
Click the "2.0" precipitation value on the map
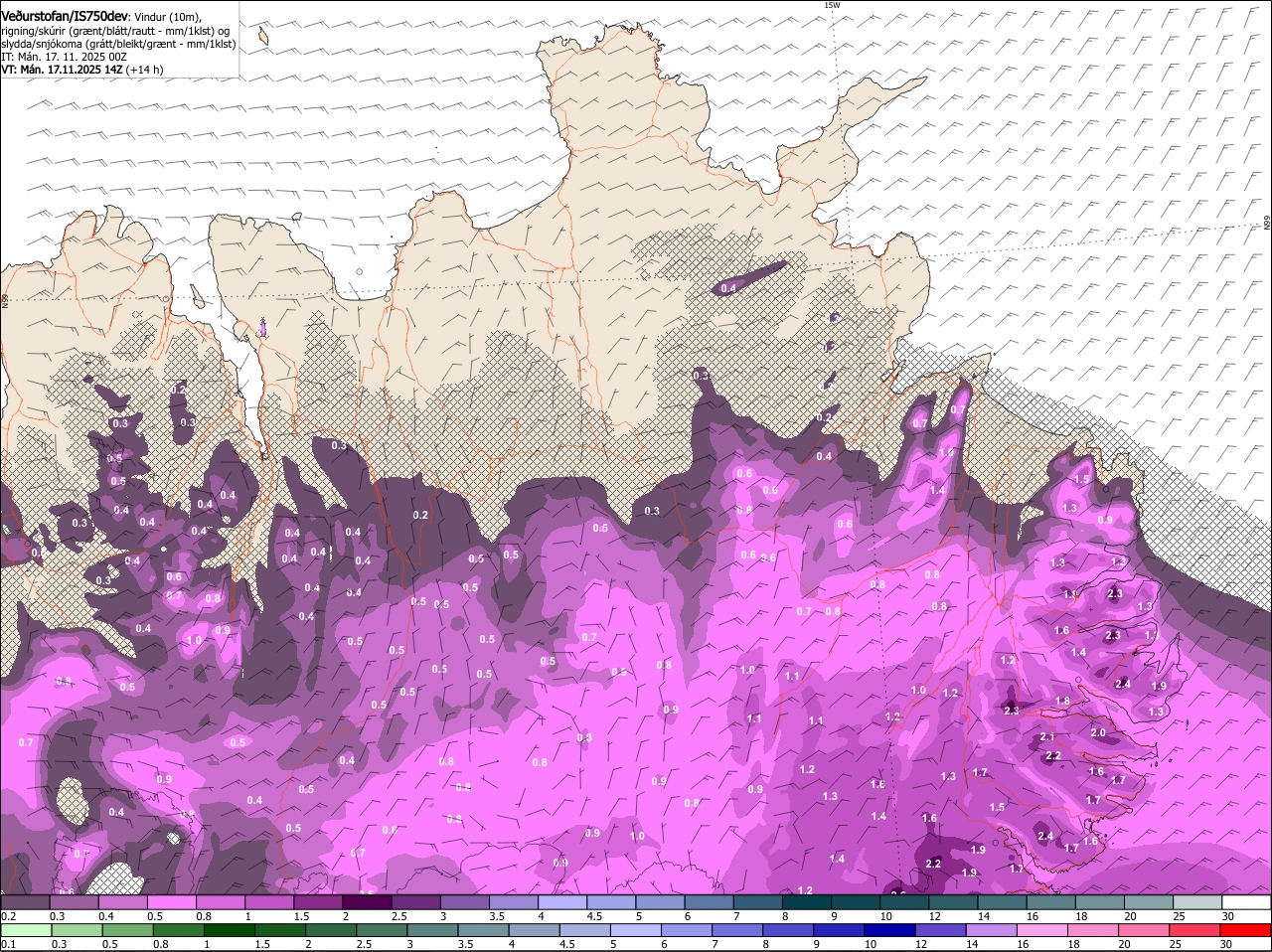click(x=1098, y=733)
